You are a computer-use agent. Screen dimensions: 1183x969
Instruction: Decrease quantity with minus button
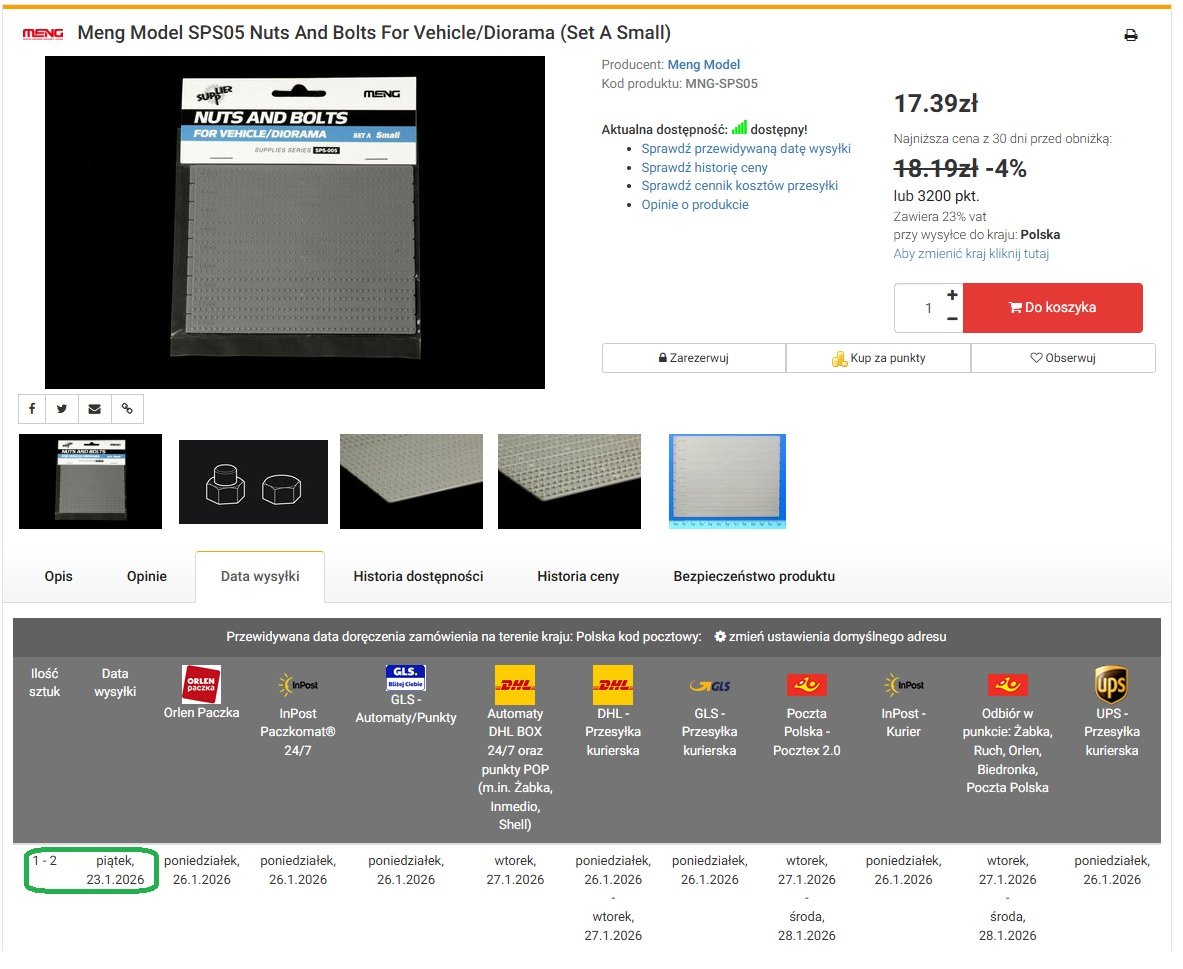(x=951, y=319)
